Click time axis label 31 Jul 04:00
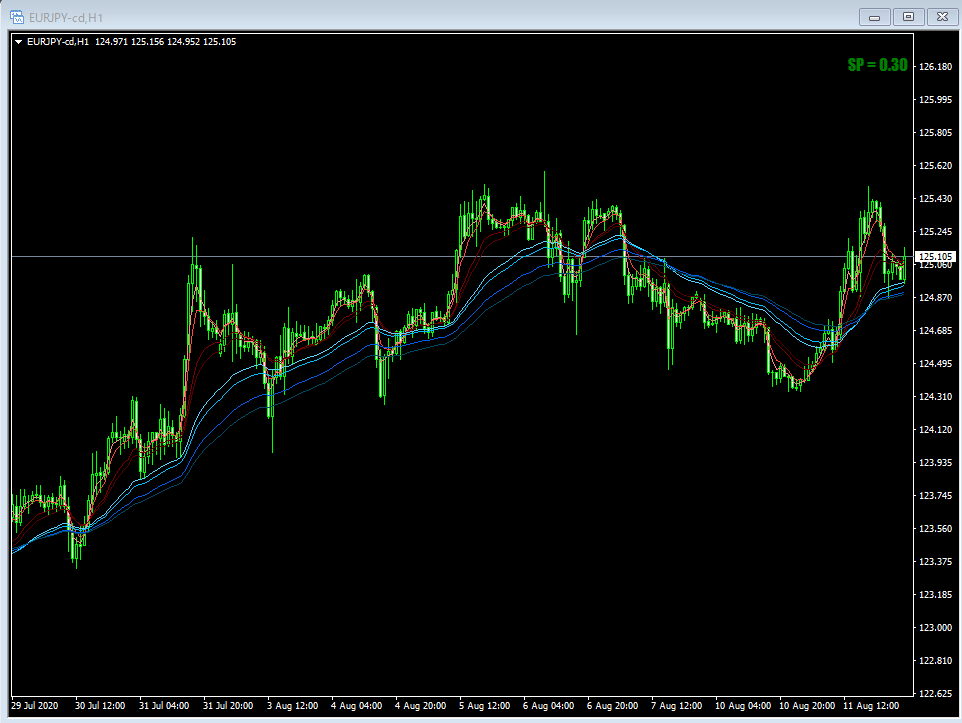 pos(164,706)
